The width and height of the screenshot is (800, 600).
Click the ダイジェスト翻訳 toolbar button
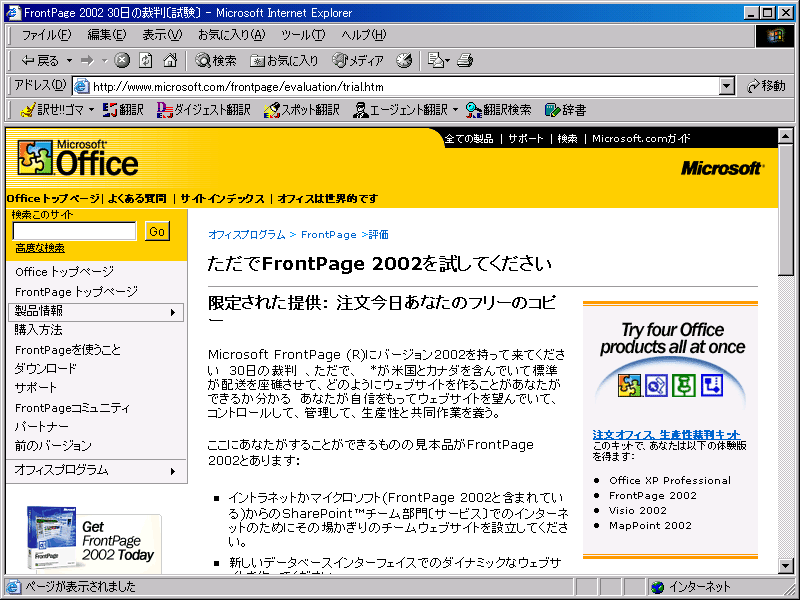(x=204, y=110)
